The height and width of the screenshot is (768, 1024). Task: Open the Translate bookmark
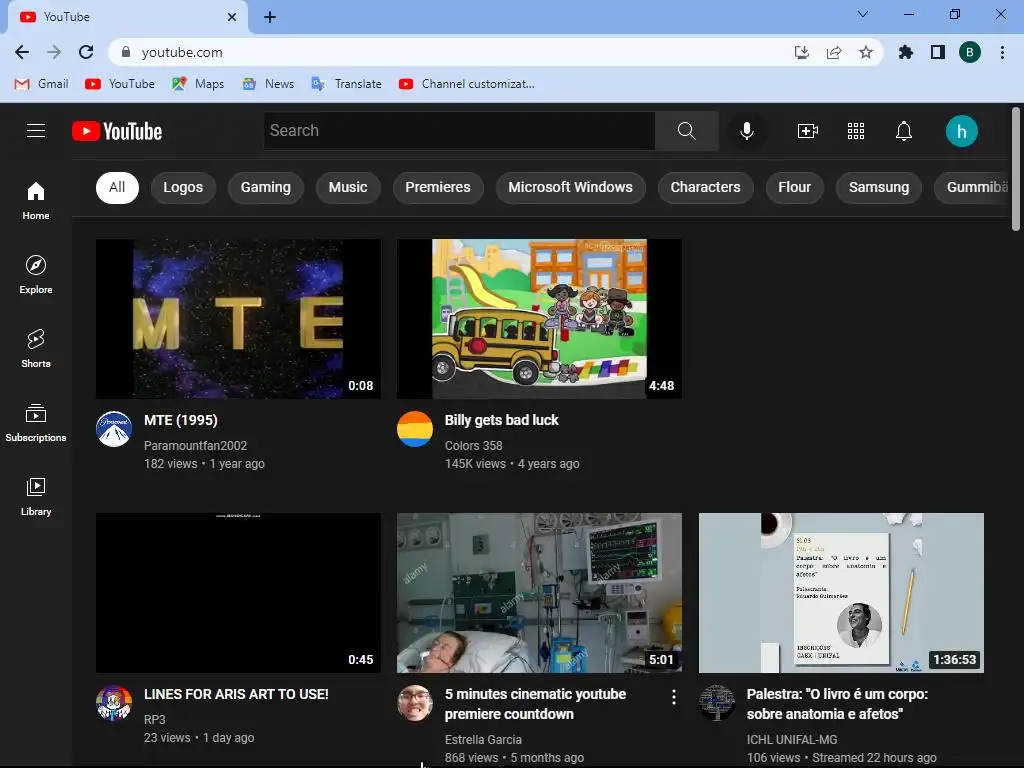coord(347,84)
